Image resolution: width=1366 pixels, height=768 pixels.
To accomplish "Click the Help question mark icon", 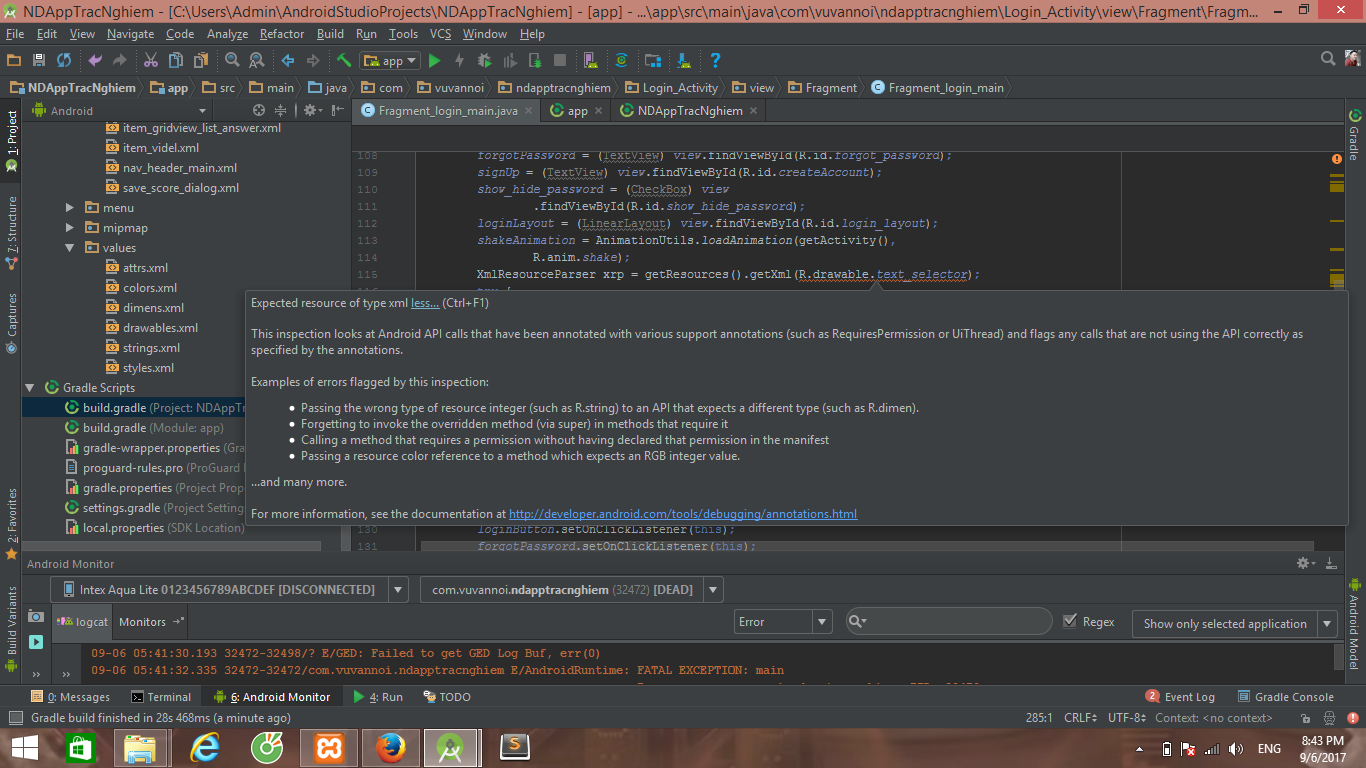I will click(715, 61).
